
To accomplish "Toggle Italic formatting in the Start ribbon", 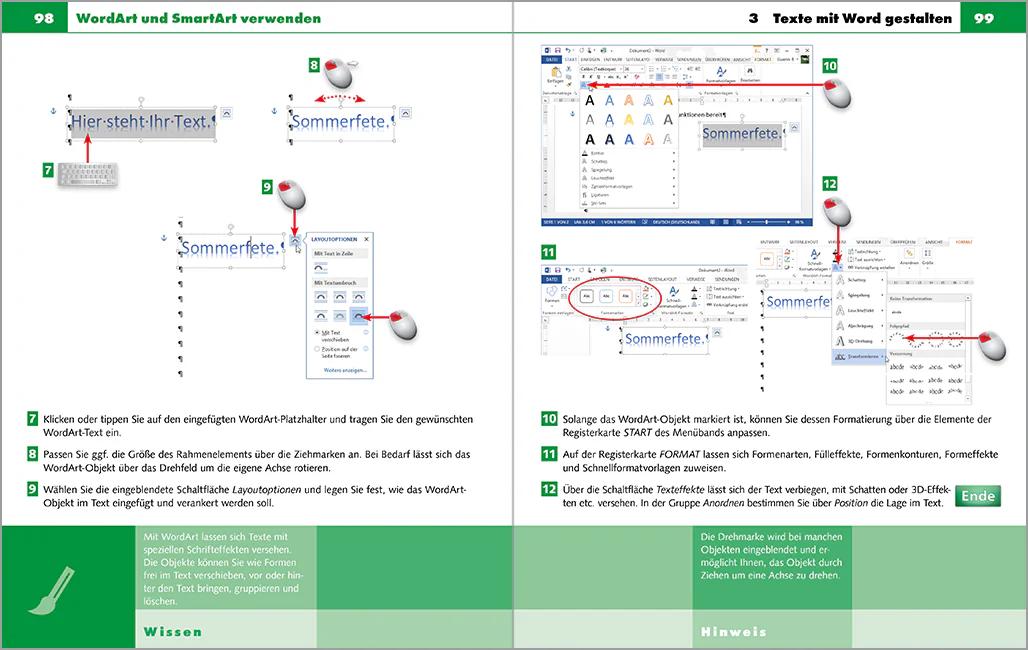I will tap(591, 77).
